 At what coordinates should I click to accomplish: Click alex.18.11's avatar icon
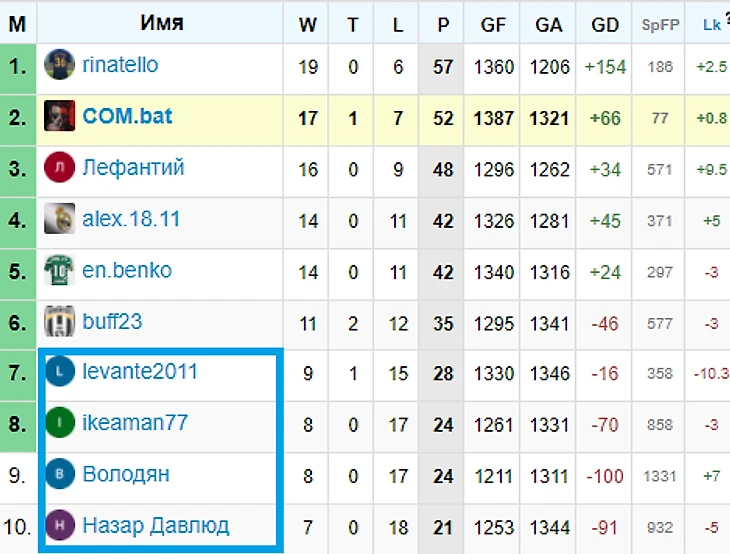coord(60,219)
